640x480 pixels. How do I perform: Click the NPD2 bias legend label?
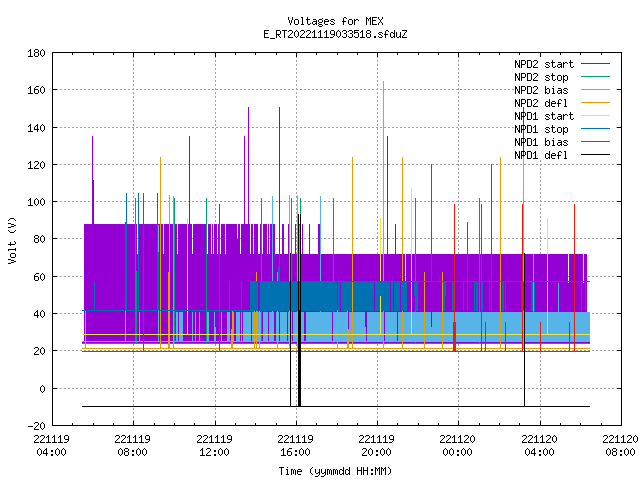coord(541,90)
